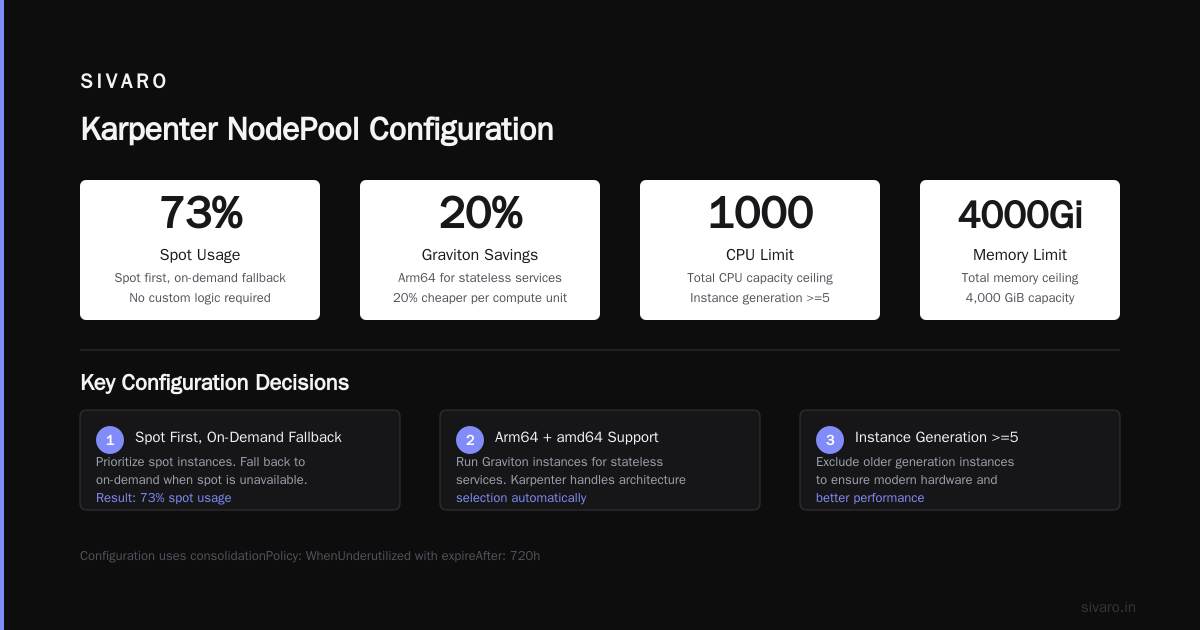Click the Key Configuration Decisions heading
This screenshot has height=630, width=1200.
tap(214, 382)
